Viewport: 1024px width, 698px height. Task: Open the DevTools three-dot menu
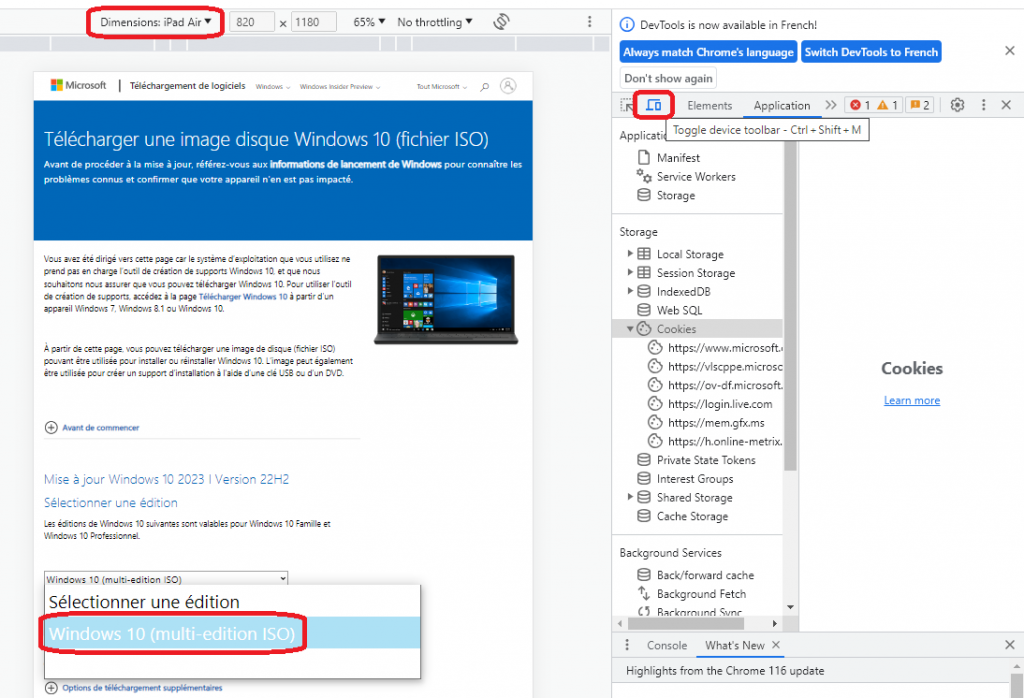(983, 105)
